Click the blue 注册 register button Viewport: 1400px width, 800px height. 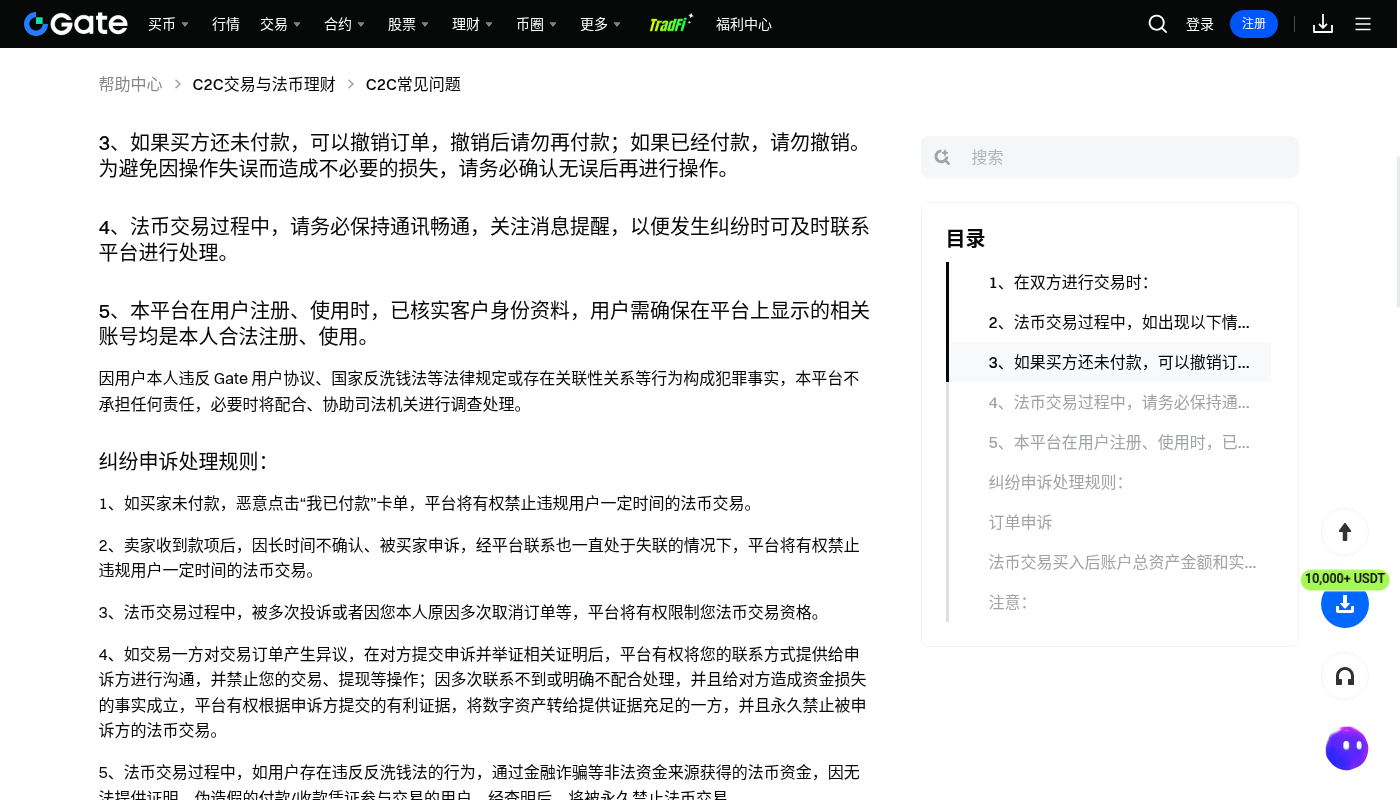tap(1254, 24)
